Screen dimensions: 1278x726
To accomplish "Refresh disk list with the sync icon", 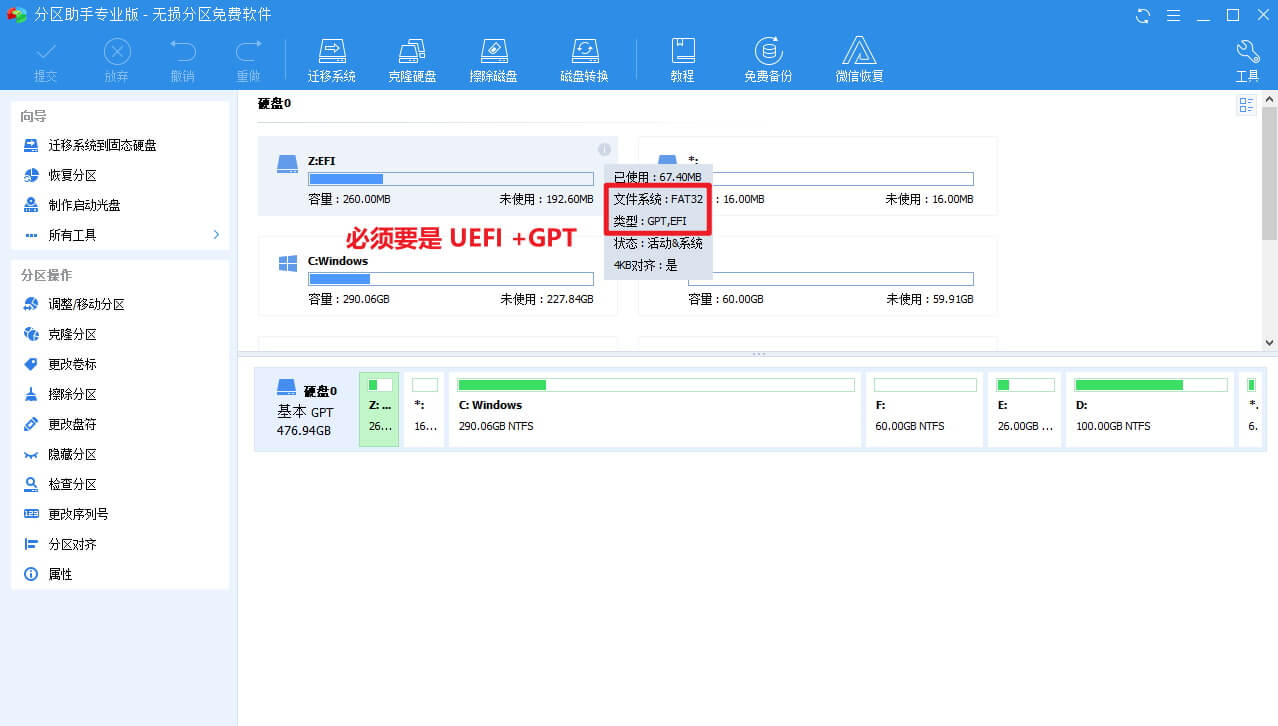I will (1141, 16).
